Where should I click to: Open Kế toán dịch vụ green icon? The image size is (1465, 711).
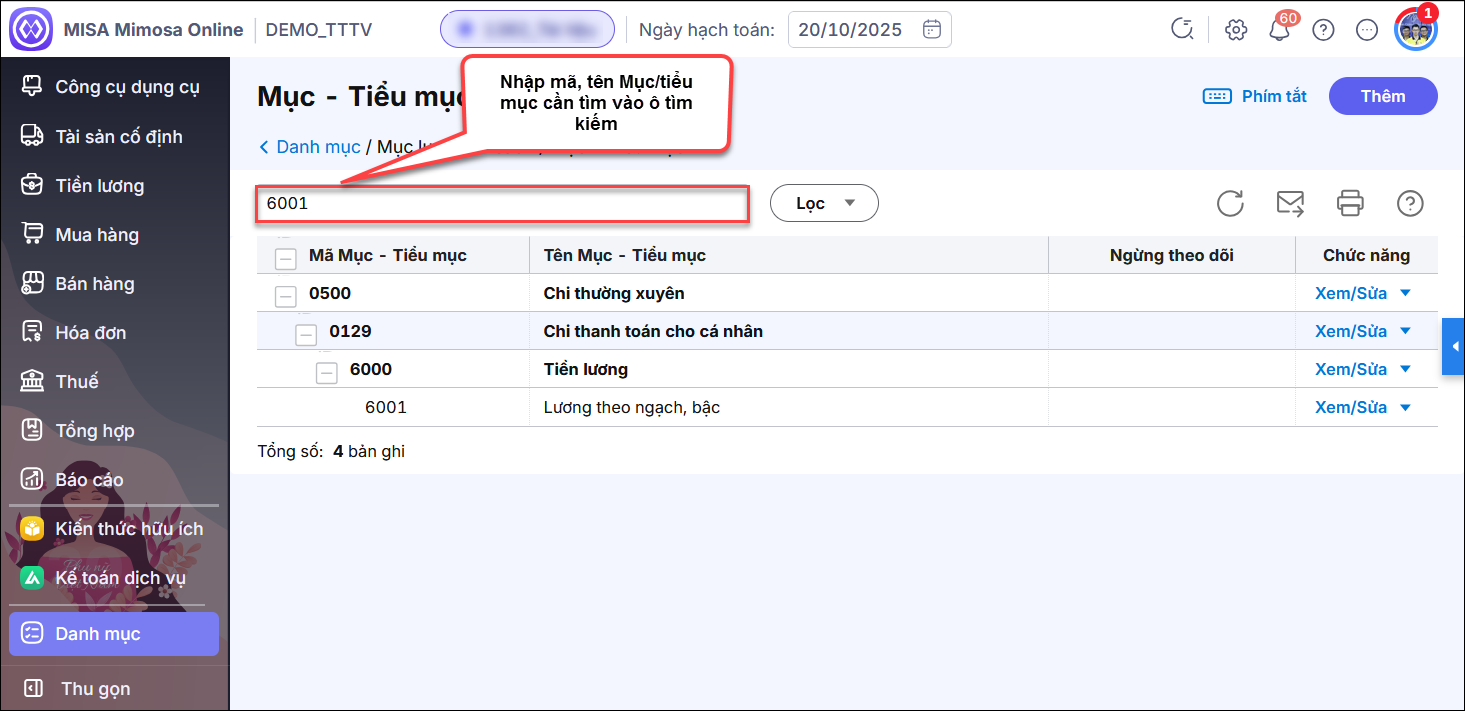[x=32, y=577]
